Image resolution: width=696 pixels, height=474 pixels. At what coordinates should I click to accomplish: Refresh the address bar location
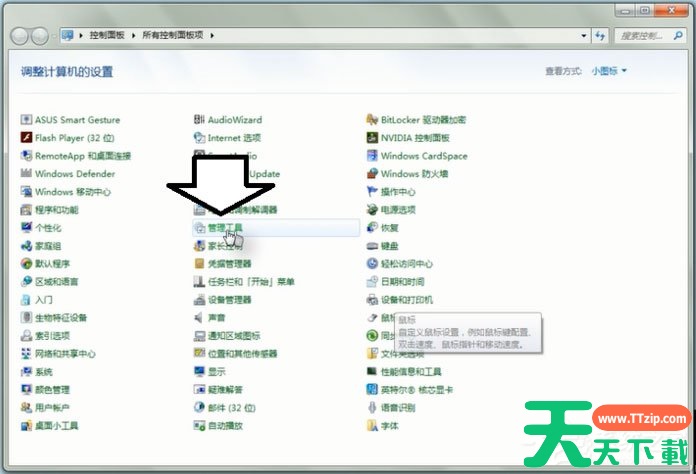coord(600,36)
